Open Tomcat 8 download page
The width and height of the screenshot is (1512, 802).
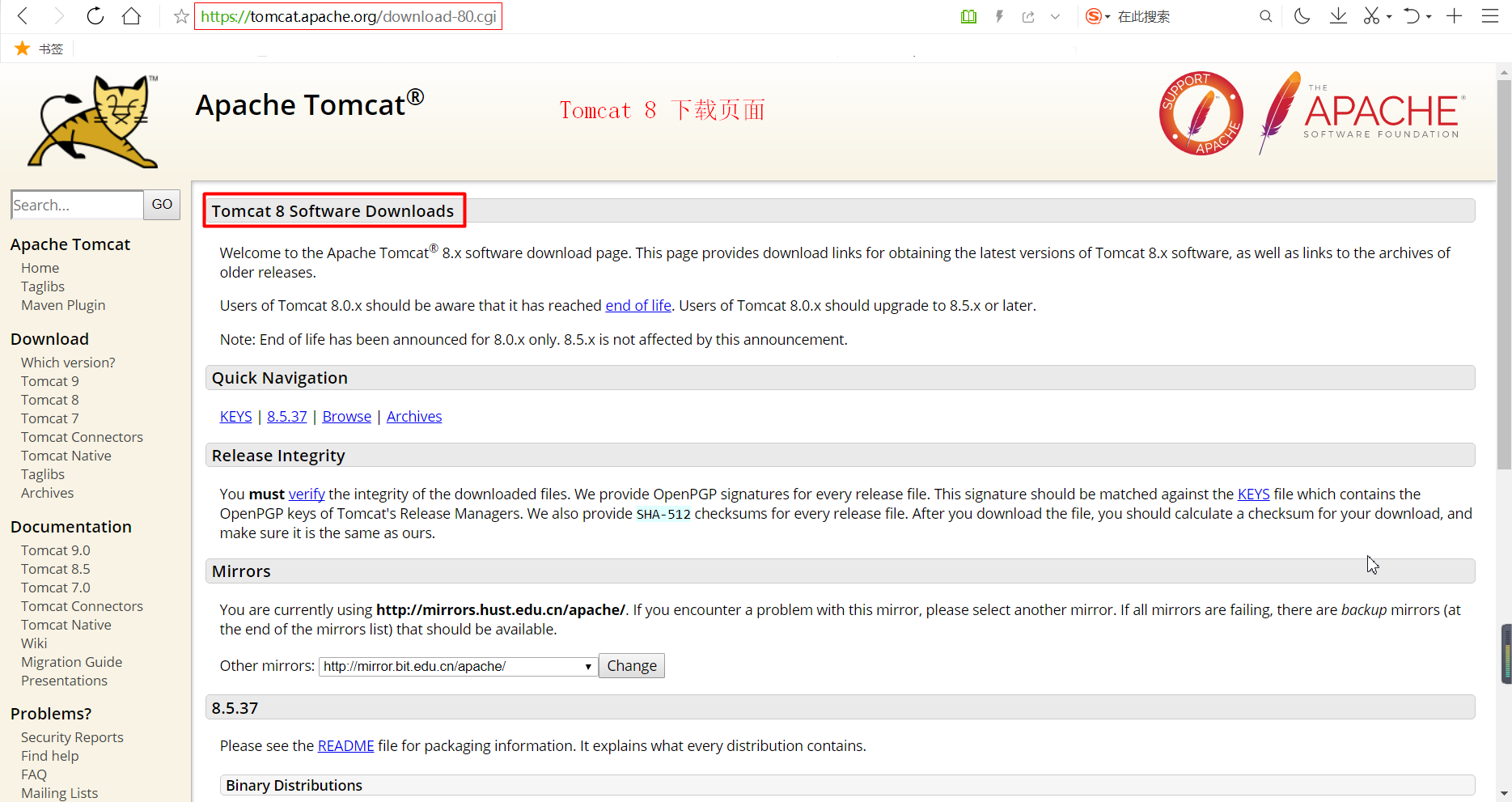coord(50,400)
